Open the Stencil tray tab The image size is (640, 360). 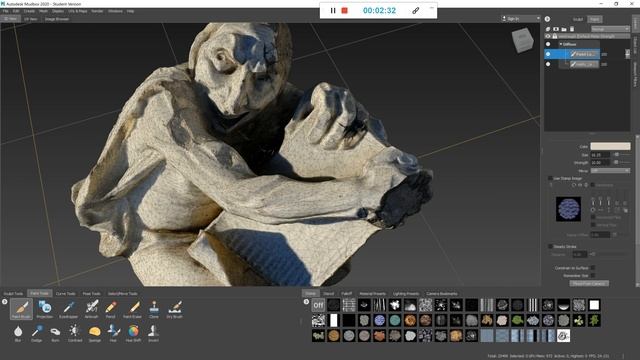click(x=329, y=293)
